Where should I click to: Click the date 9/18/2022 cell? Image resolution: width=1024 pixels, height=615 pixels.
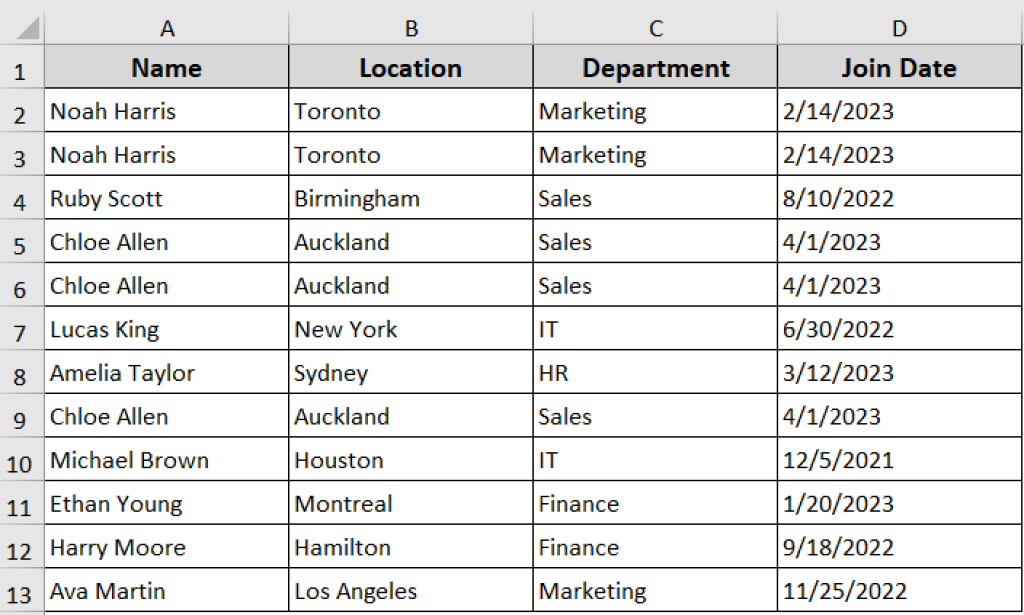point(898,546)
